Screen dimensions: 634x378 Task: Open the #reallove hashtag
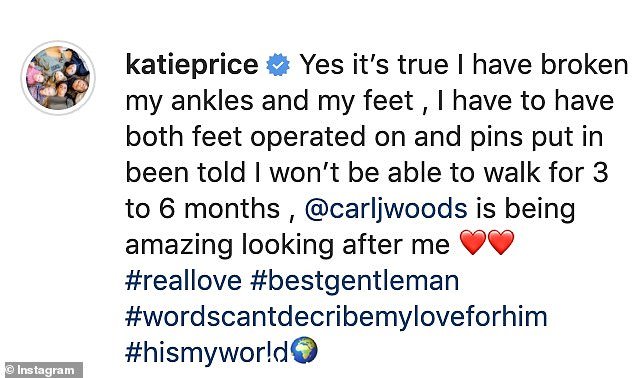tap(184, 281)
